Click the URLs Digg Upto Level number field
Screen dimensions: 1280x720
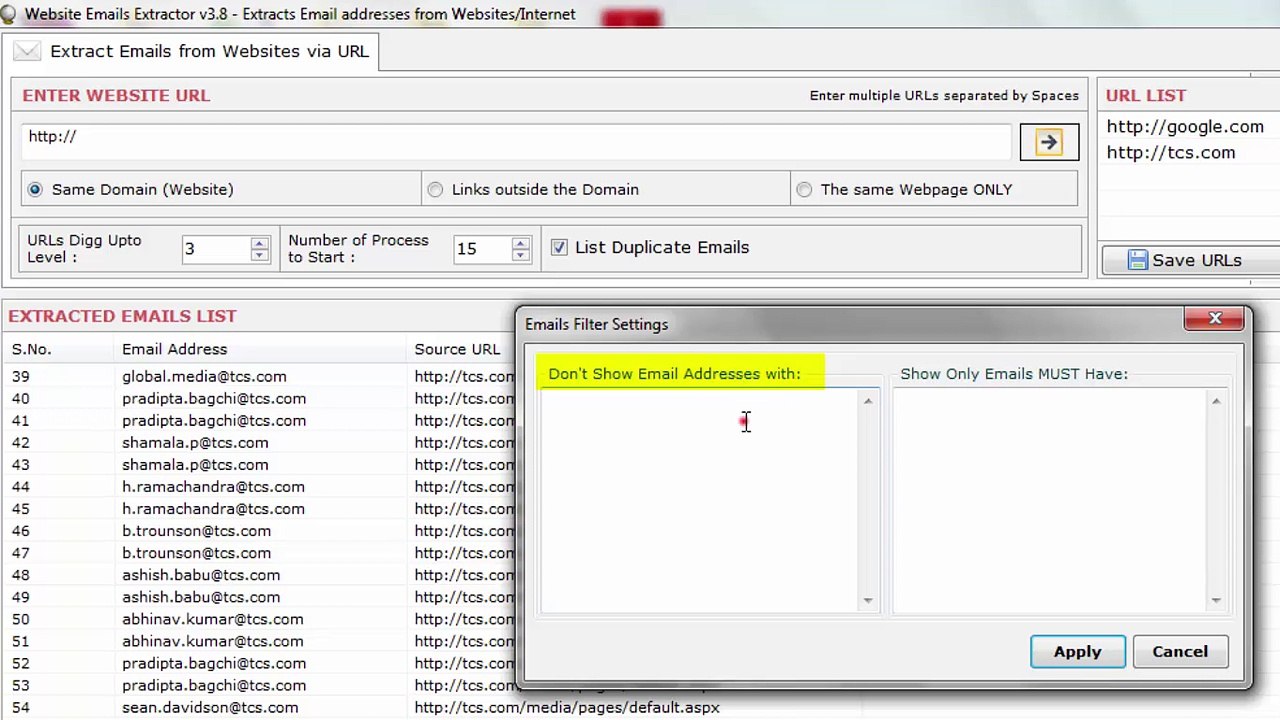(x=216, y=249)
